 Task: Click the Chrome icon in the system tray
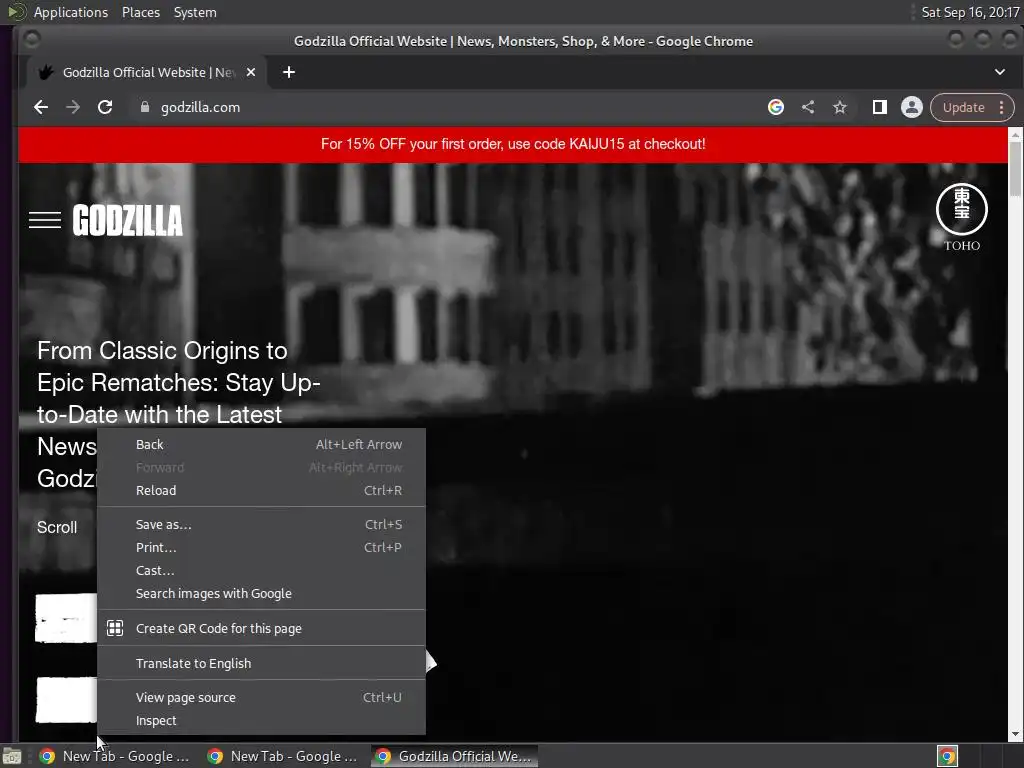point(947,756)
